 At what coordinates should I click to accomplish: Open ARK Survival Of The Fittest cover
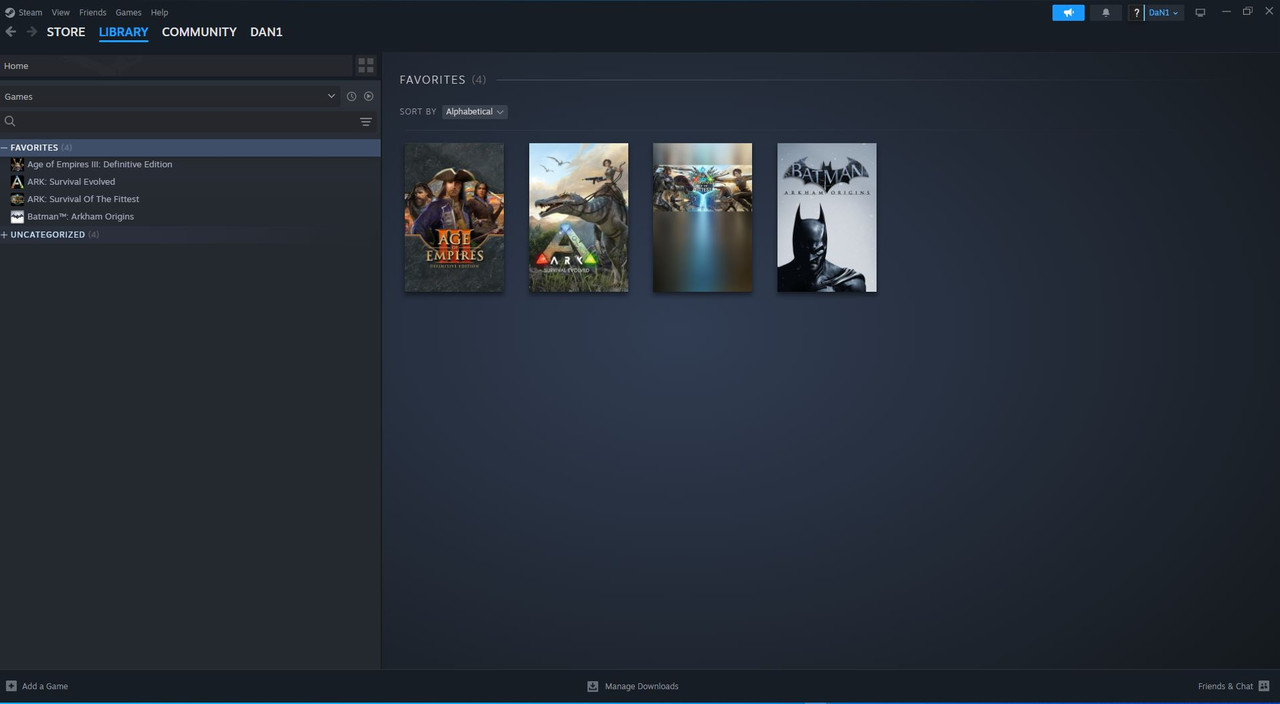point(703,217)
